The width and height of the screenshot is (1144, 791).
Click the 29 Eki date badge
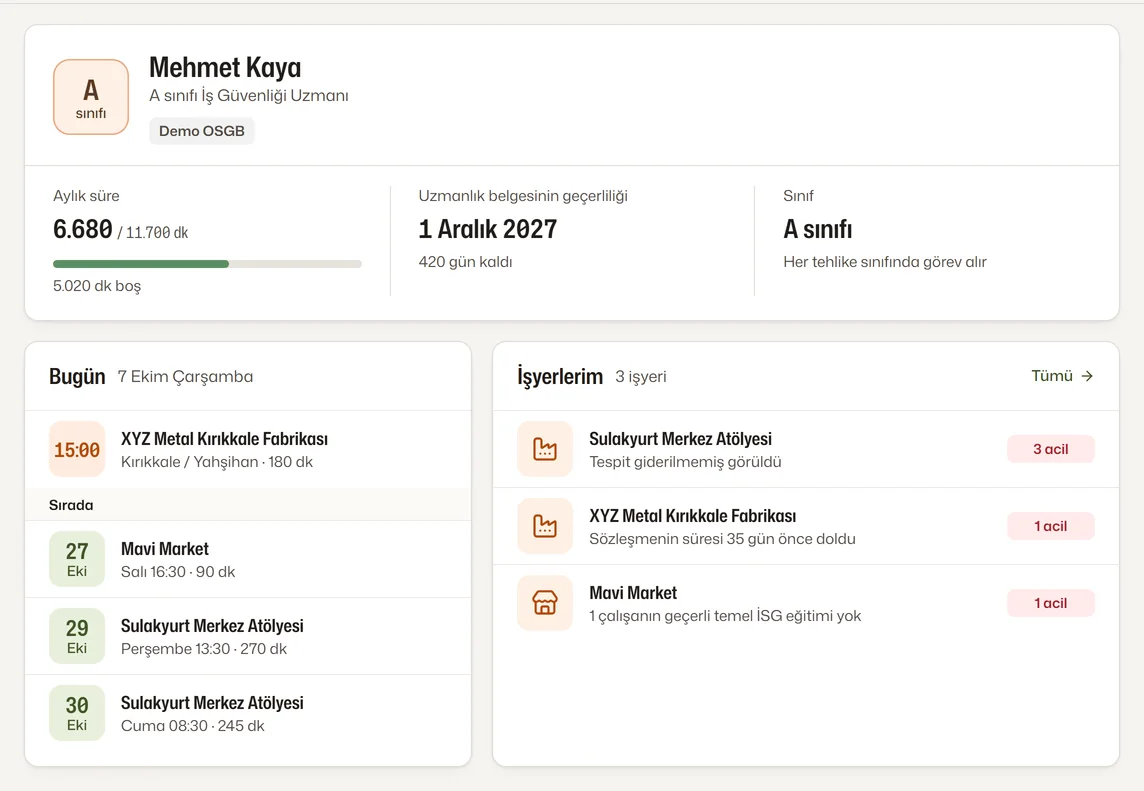77,636
